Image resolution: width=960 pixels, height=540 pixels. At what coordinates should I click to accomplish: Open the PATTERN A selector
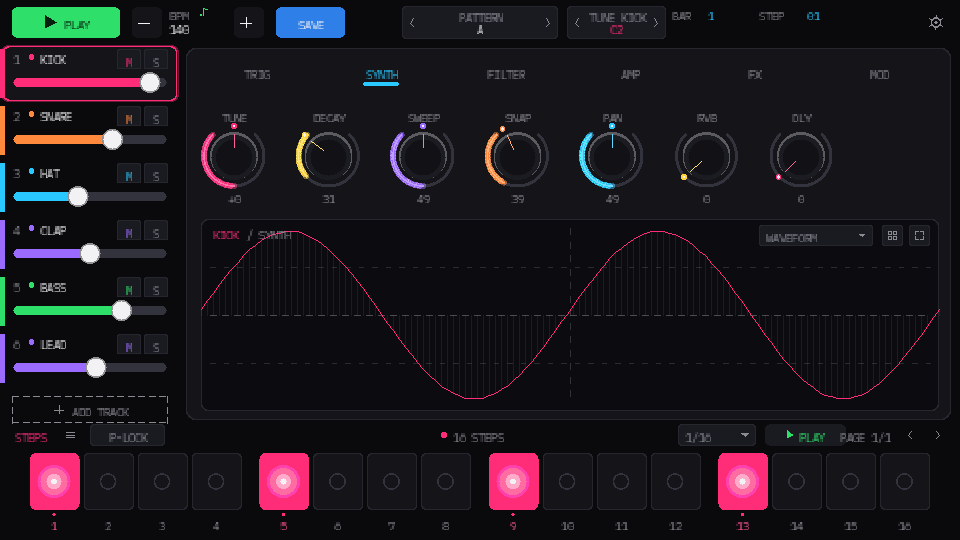click(479, 23)
